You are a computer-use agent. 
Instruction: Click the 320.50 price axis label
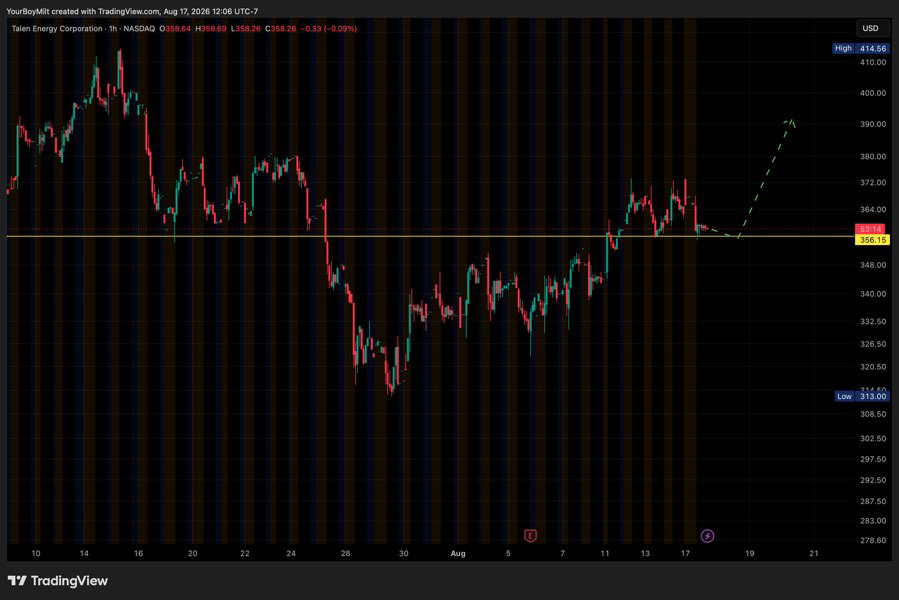pos(873,367)
